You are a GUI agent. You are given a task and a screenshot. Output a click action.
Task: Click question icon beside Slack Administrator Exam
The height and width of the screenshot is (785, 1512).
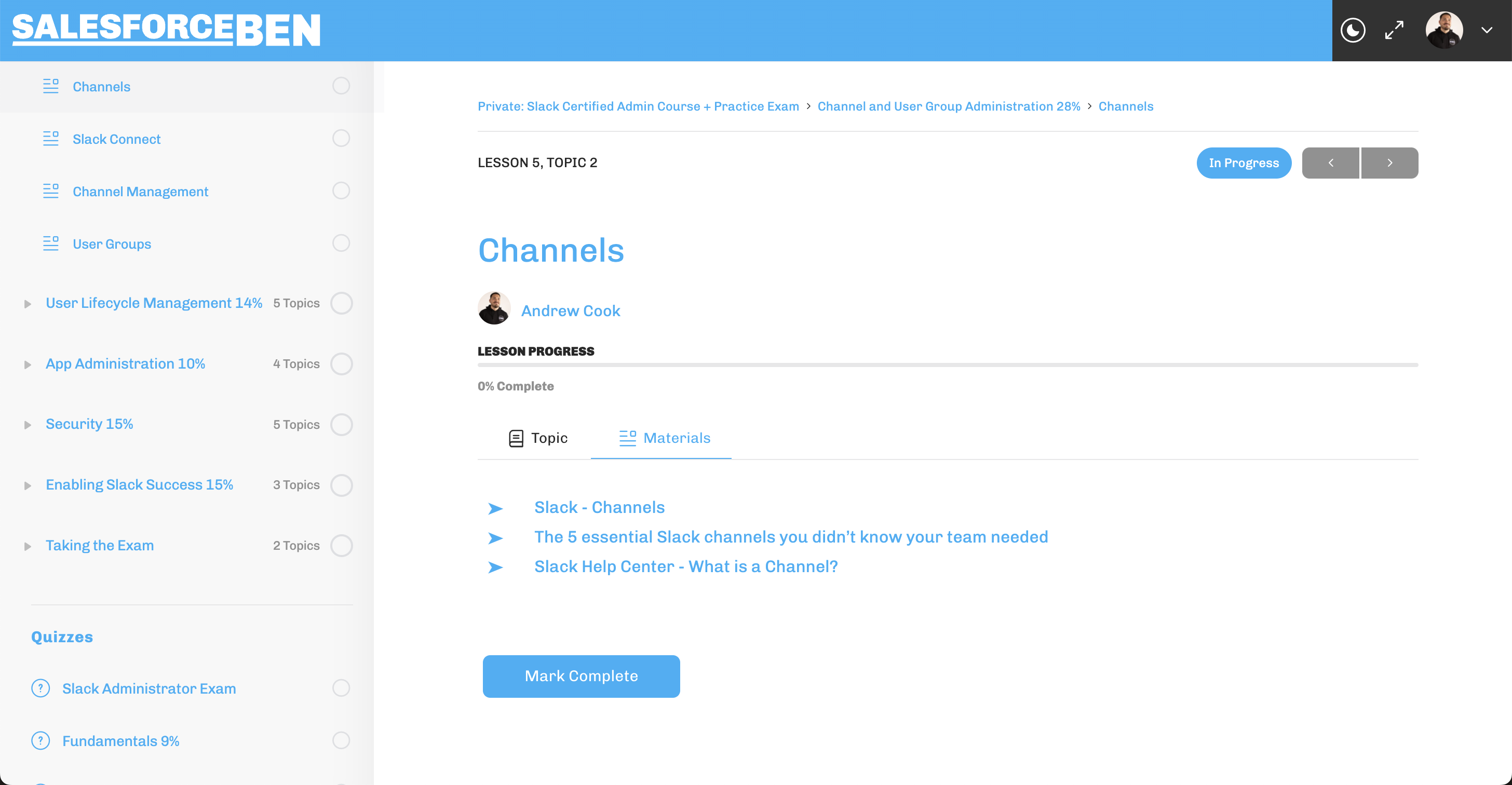(x=40, y=688)
